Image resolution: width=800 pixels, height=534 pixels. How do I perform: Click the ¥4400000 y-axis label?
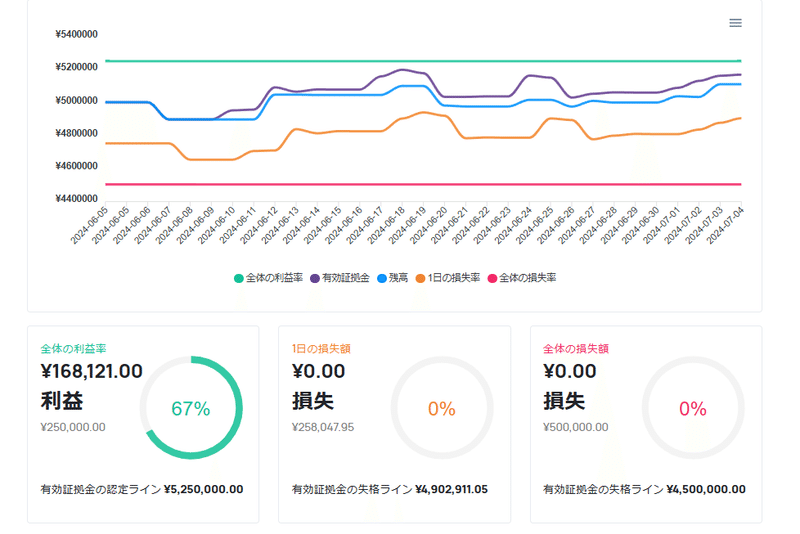pyautogui.click(x=77, y=198)
